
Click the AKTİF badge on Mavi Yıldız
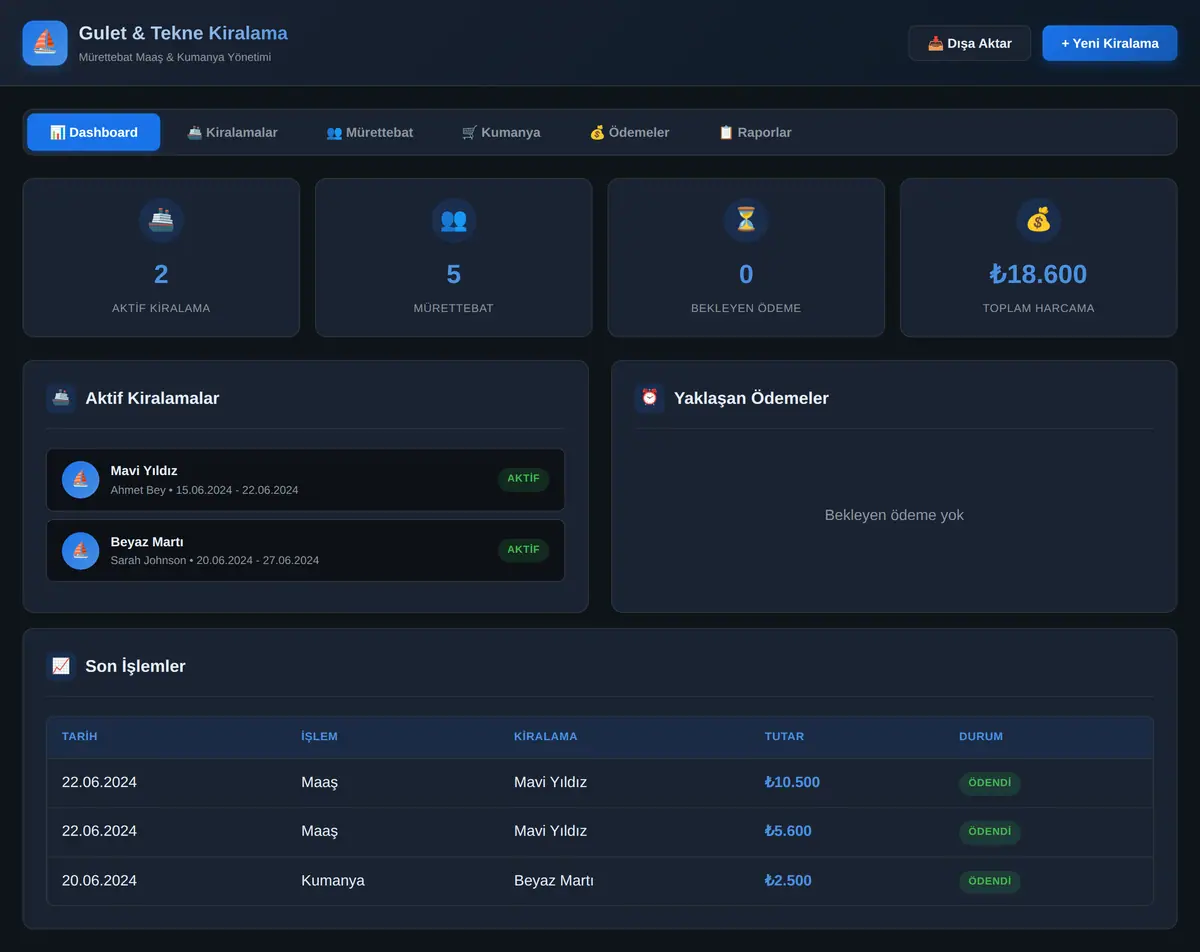[523, 479]
